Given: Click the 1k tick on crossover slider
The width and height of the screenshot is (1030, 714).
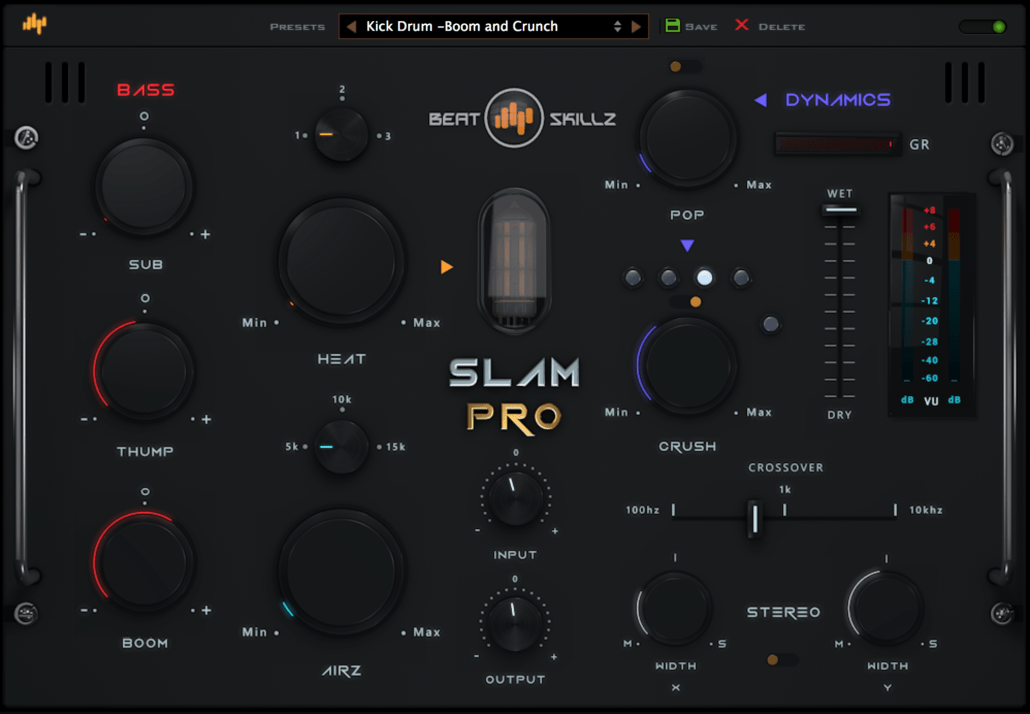Looking at the screenshot, I should click(784, 510).
